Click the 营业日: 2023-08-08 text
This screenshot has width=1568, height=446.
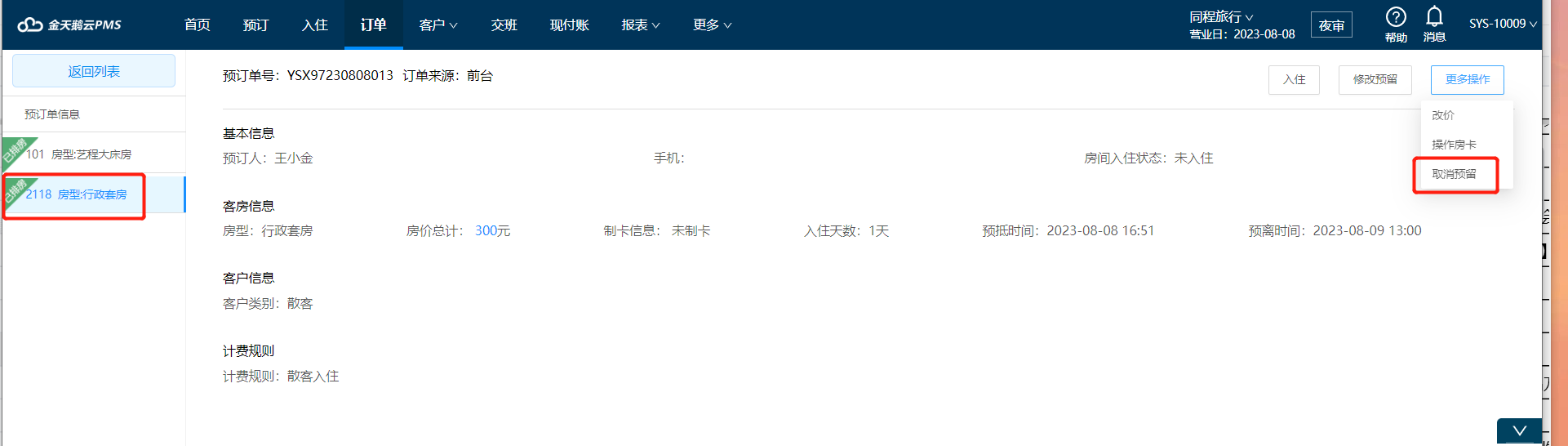(1242, 34)
